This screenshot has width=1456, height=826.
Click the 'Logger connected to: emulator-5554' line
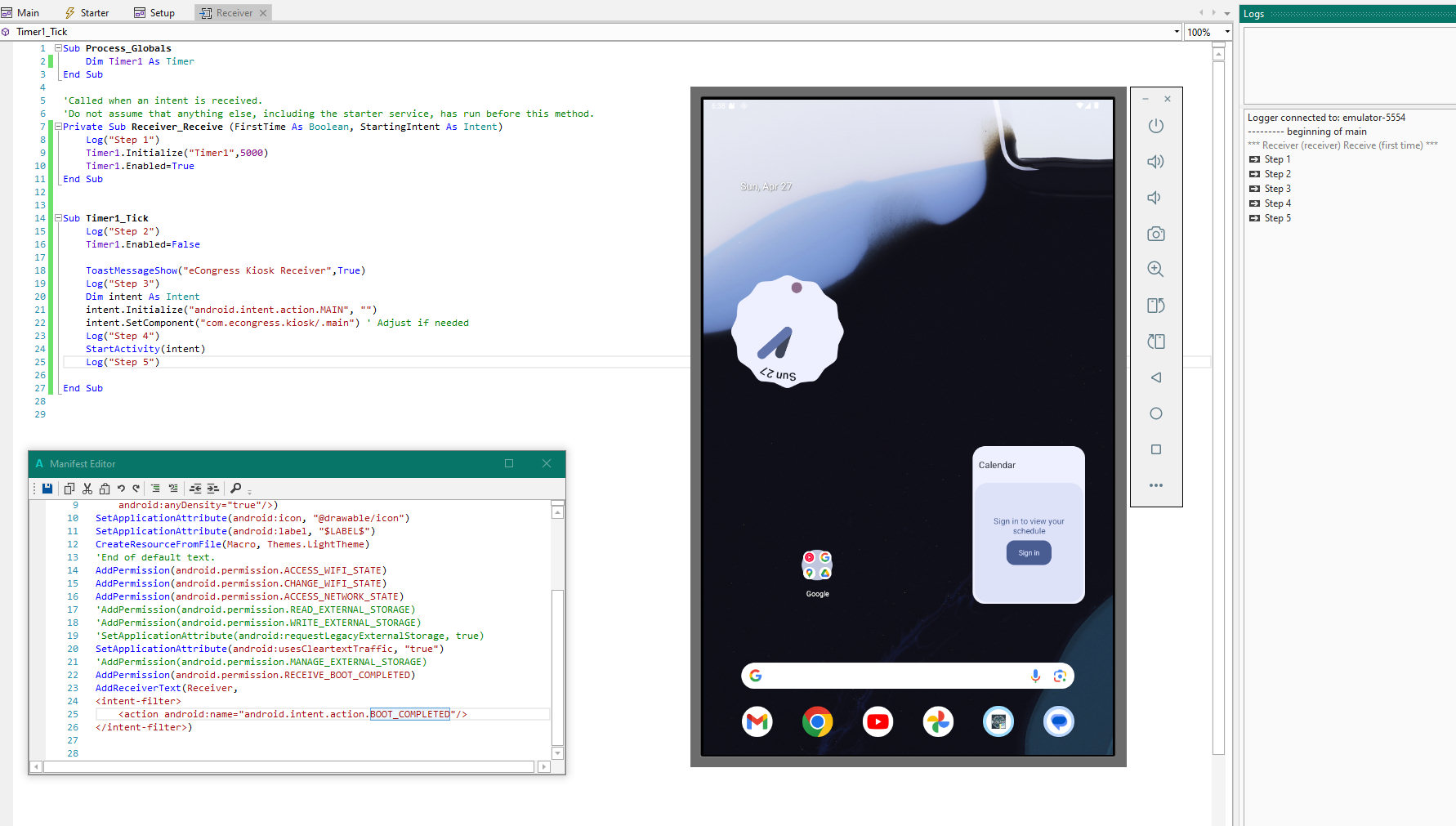[1326, 118]
